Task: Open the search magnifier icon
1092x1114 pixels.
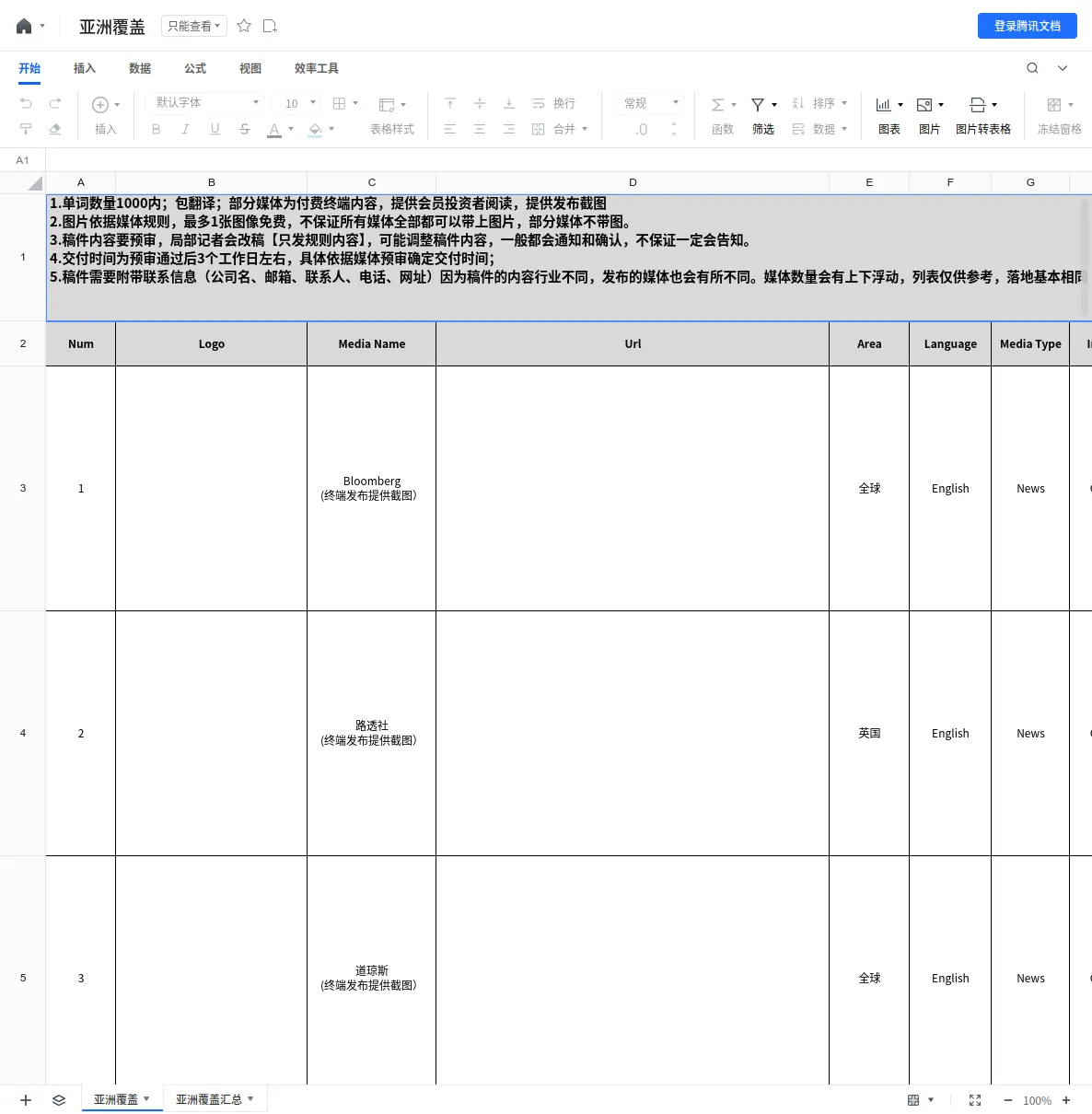Action: (x=1032, y=68)
